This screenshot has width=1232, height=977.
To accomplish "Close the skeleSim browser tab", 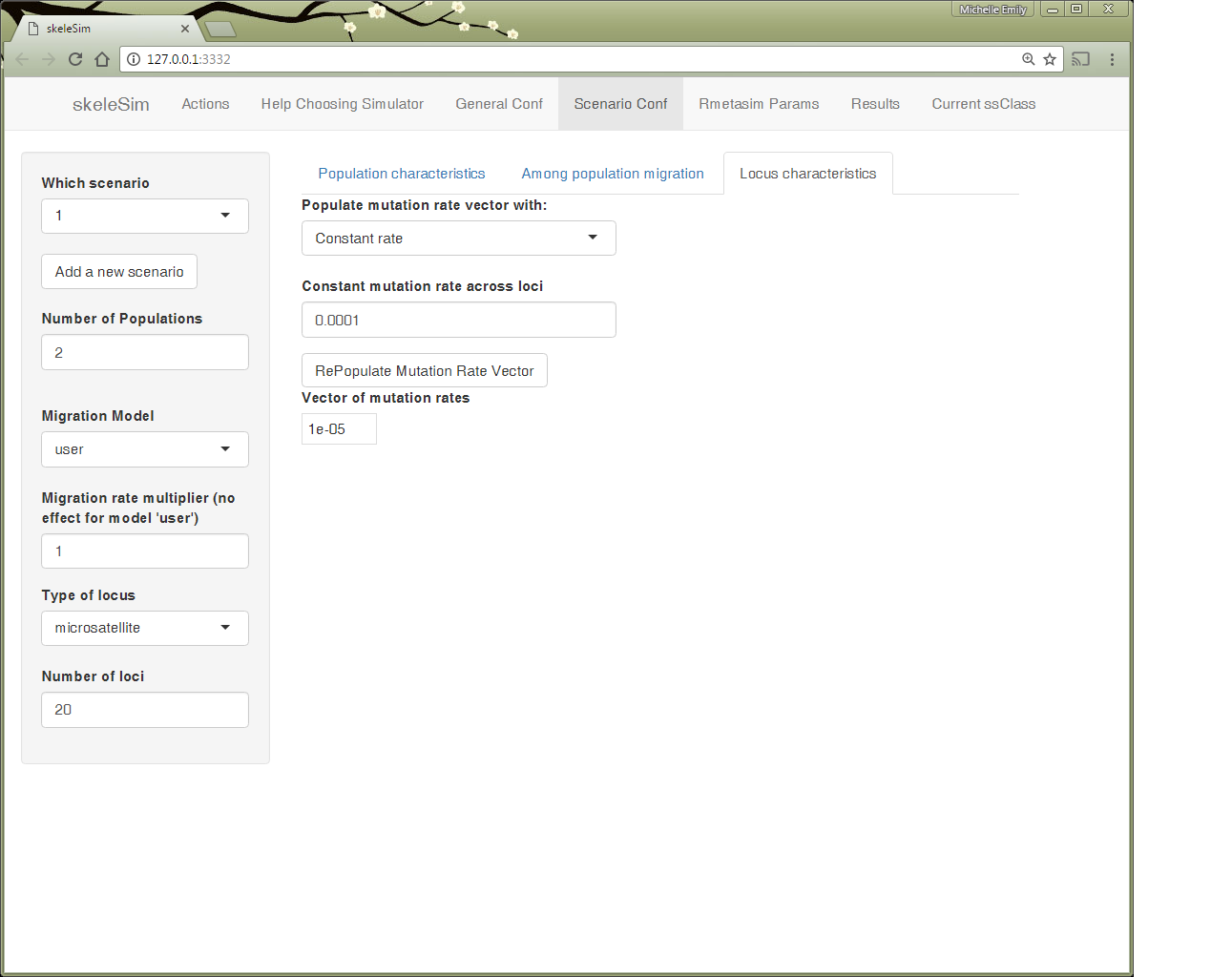I will 185,29.
